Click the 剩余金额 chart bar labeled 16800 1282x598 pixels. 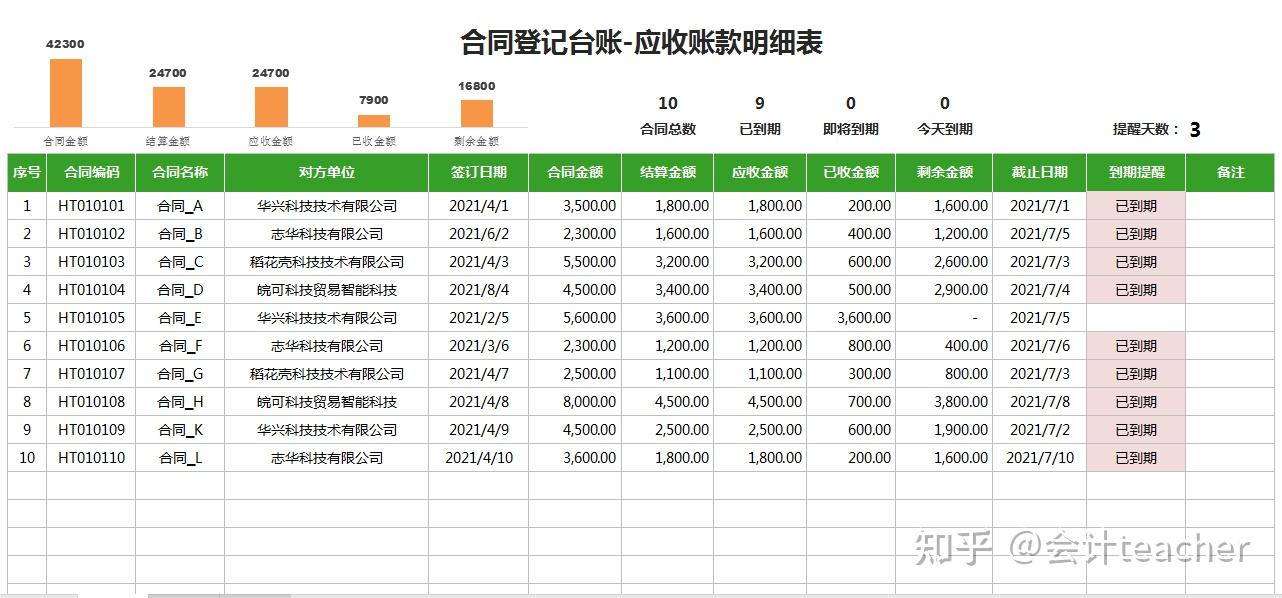pyautogui.click(x=477, y=113)
